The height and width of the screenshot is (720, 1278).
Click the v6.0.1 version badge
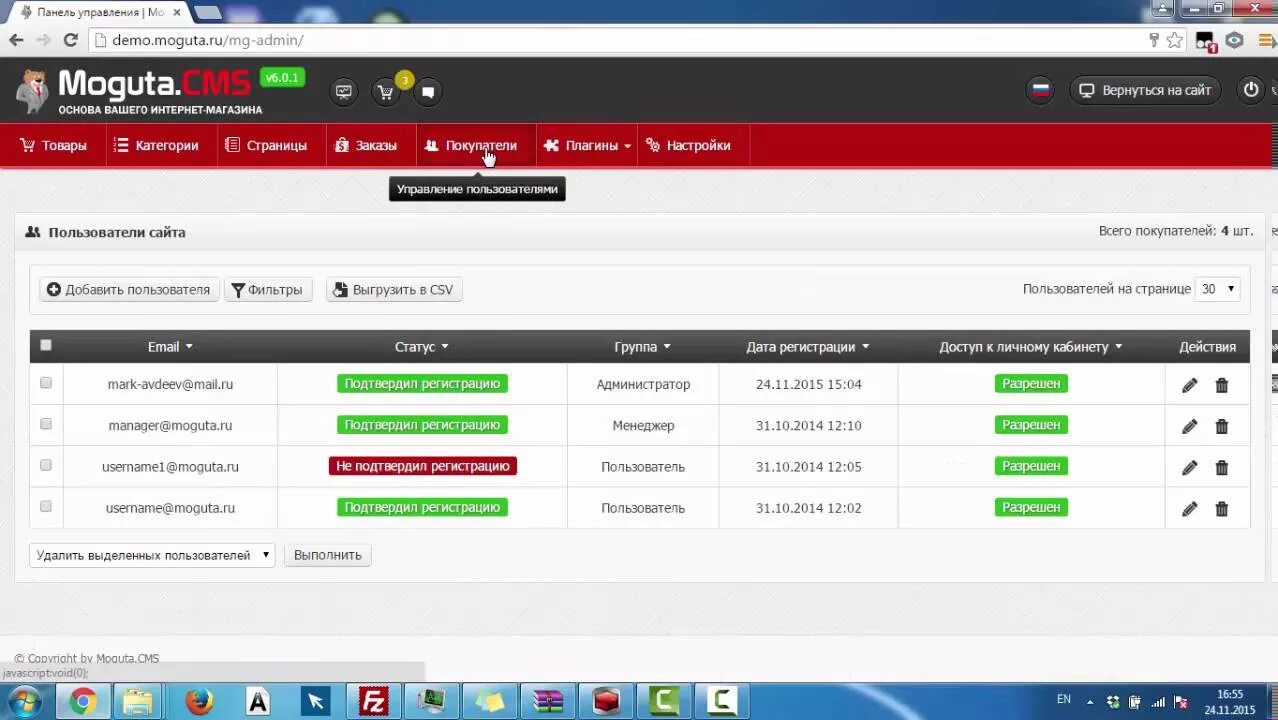[282, 77]
